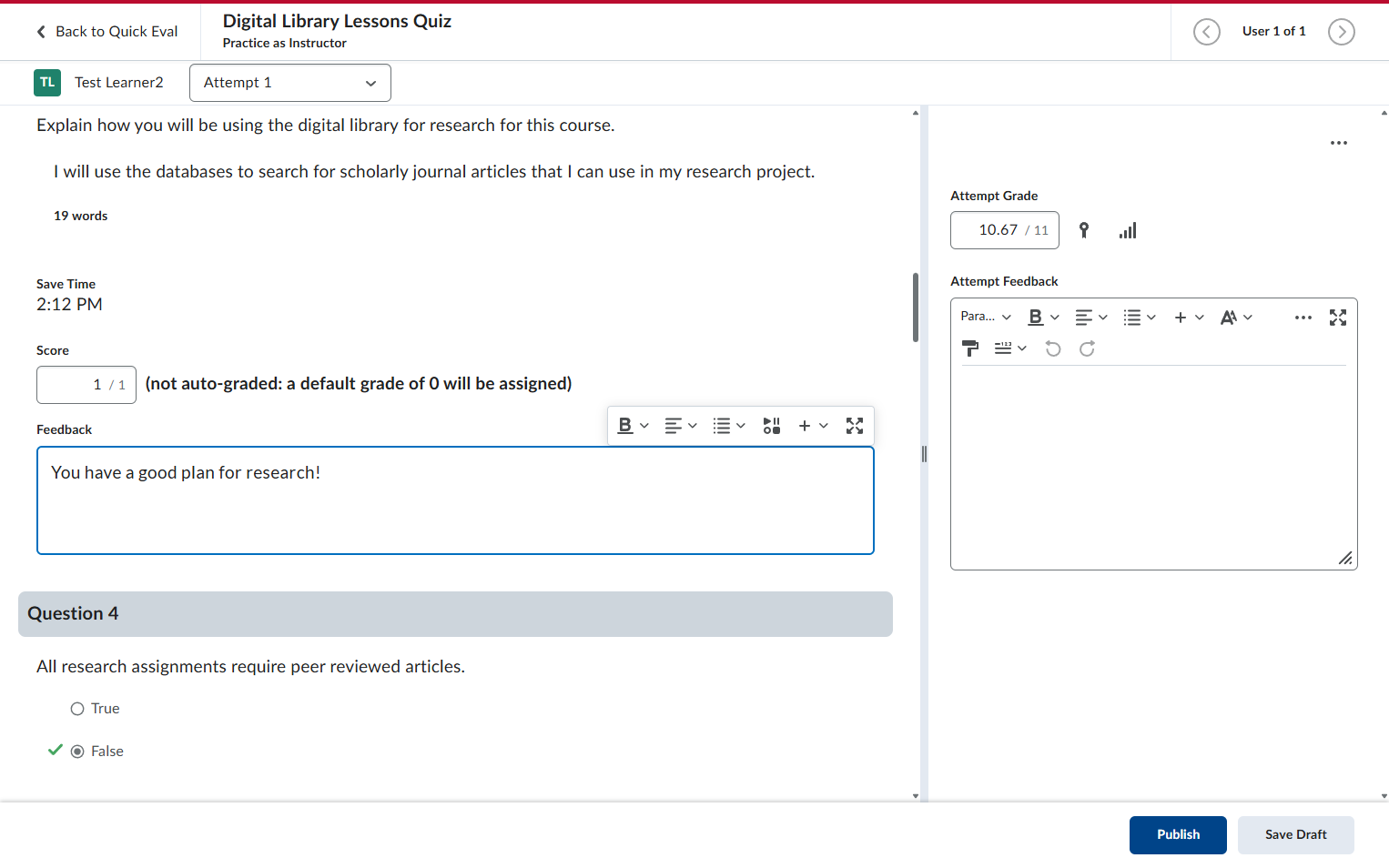Click into the Attempt Feedback text area
The image size is (1389, 868).
click(x=1153, y=466)
